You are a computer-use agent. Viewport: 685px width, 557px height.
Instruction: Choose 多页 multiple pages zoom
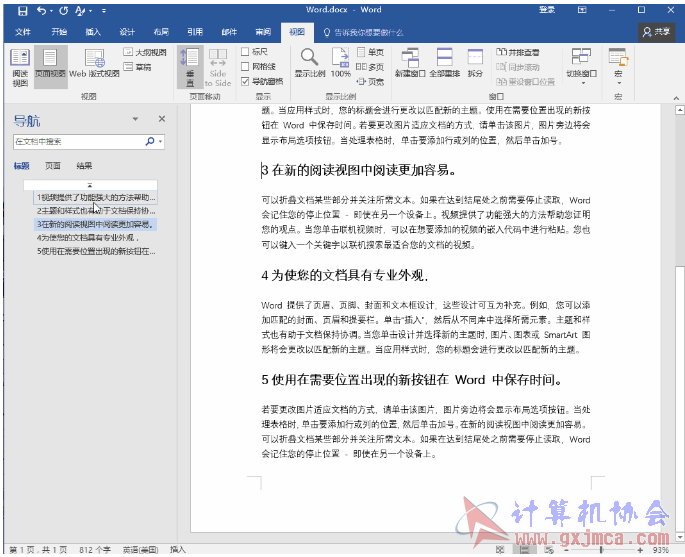click(370, 67)
